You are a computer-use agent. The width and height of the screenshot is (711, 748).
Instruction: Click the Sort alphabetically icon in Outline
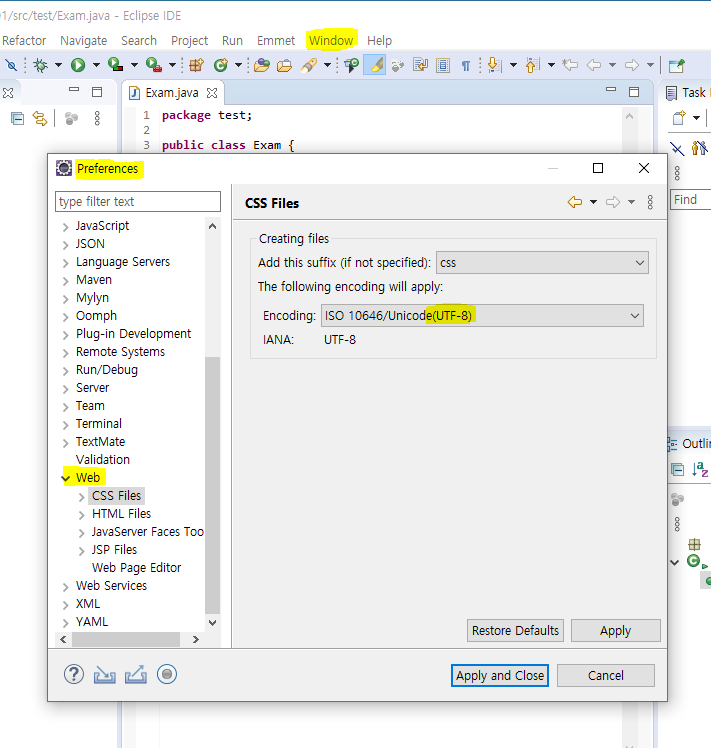[700, 469]
